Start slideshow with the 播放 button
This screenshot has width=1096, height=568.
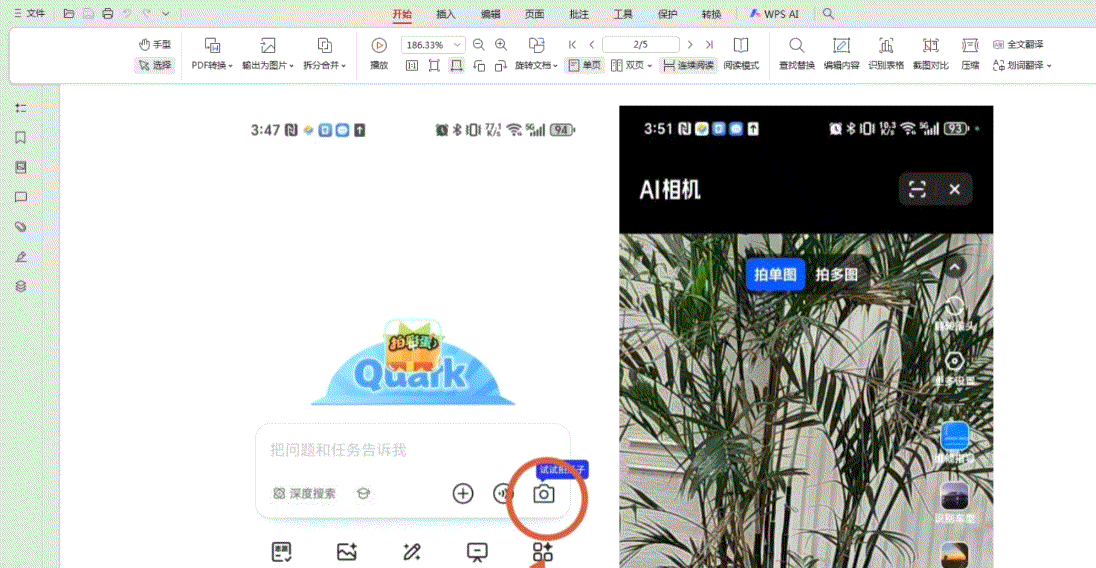point(379,54)
